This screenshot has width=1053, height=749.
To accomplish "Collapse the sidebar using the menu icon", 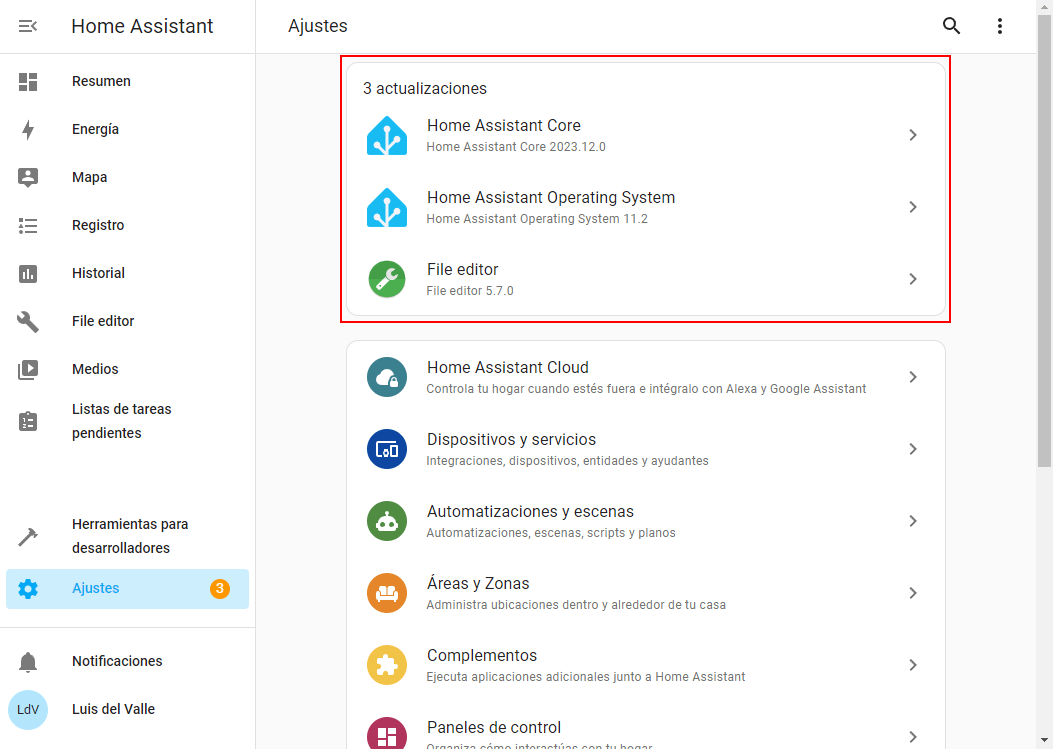I will coord(28,26).
